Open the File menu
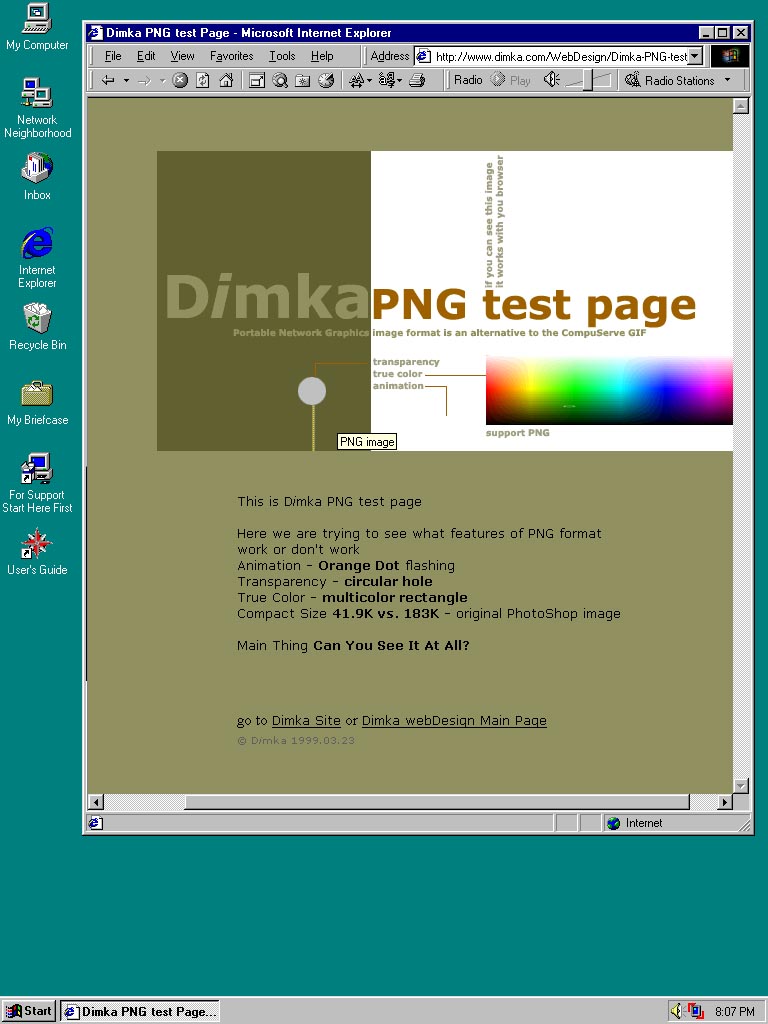The width and height of the screenshot is (768, 1024). tap(113, 56)
